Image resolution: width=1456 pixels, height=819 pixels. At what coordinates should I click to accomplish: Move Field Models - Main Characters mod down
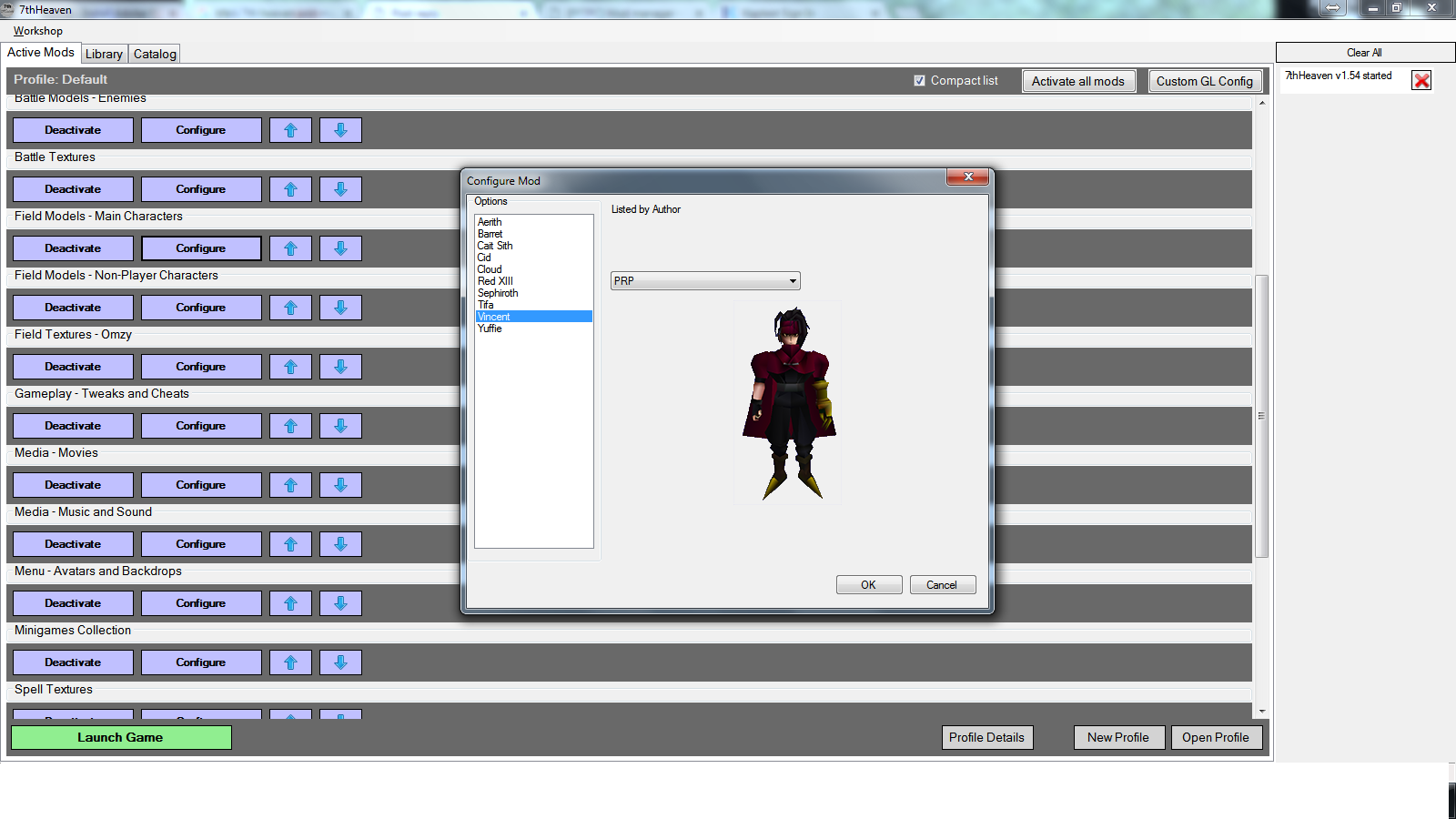pos(340,248)
